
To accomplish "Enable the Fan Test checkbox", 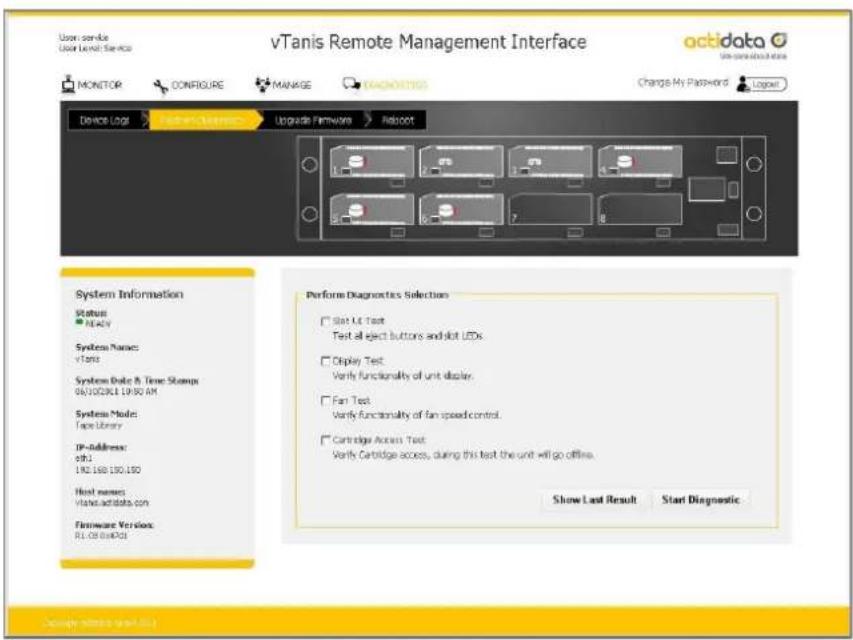I will [325, 401].
